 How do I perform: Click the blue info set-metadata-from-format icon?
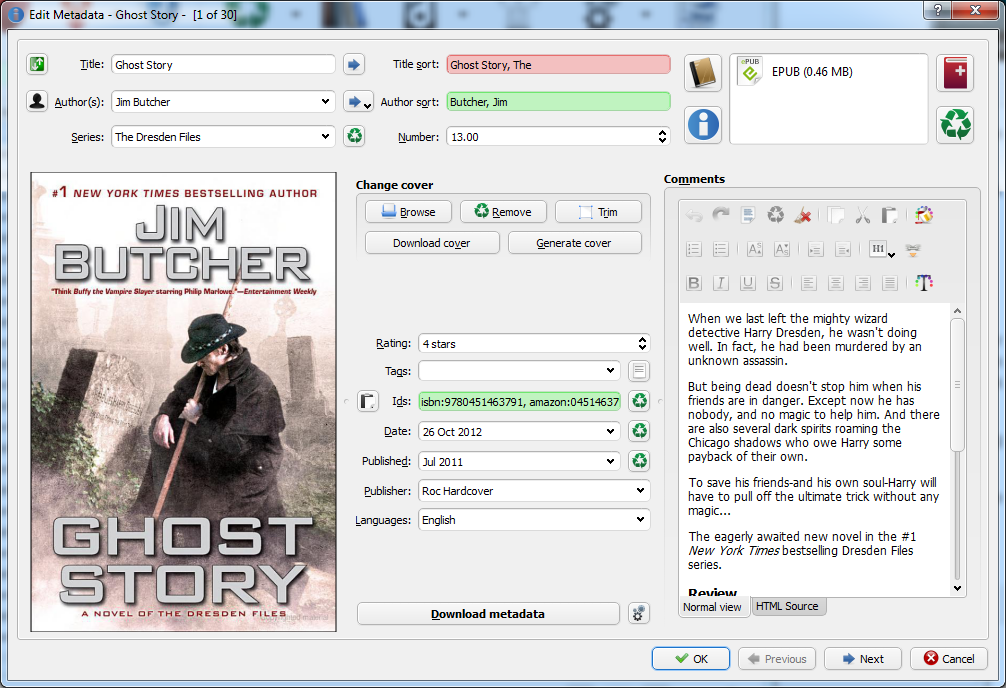[x=703, y=125]
